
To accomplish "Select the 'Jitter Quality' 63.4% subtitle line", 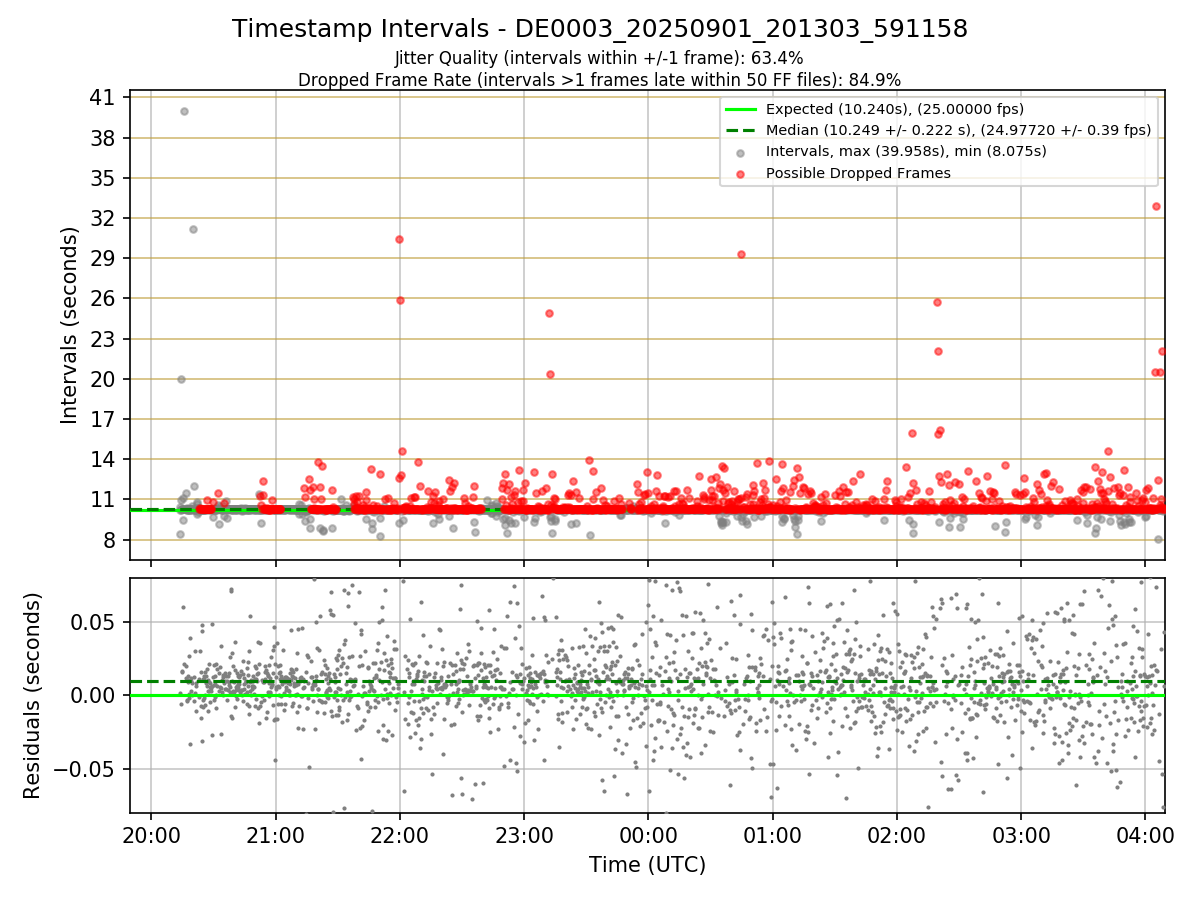I will (x=599, y=58).
